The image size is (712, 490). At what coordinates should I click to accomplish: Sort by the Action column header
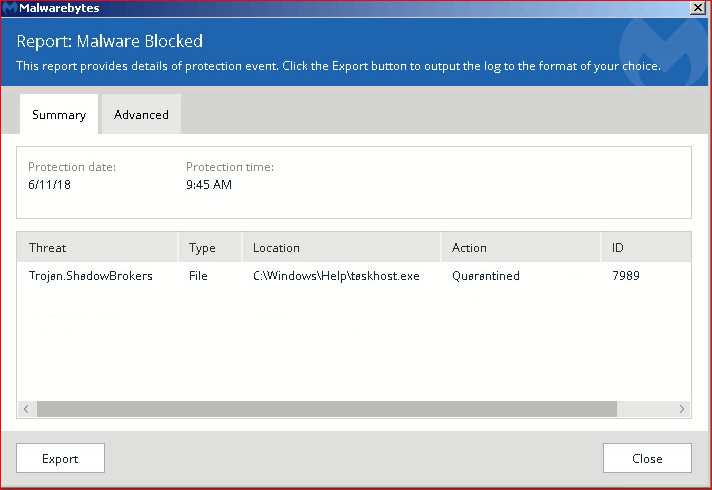click(521, 247)
